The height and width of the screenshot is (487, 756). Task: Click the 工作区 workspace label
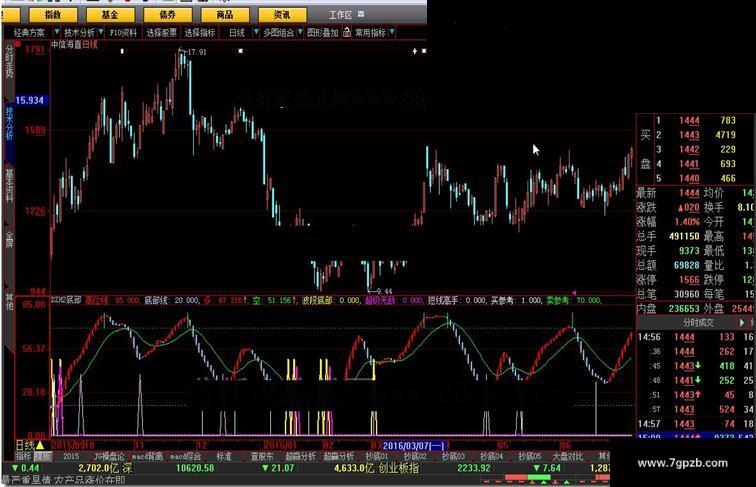[341, 15]
